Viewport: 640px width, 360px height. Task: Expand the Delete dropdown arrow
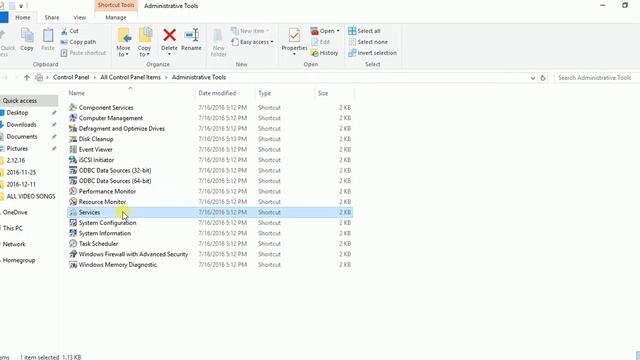(x=169, y=54)
